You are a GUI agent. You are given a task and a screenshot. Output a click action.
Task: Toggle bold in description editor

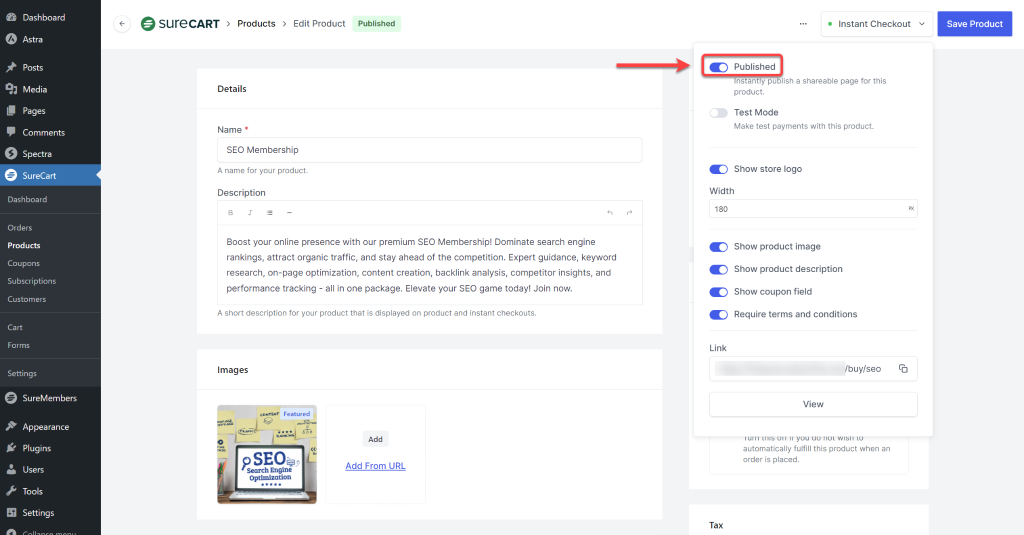pyautogui.click(x=231, y=212)
